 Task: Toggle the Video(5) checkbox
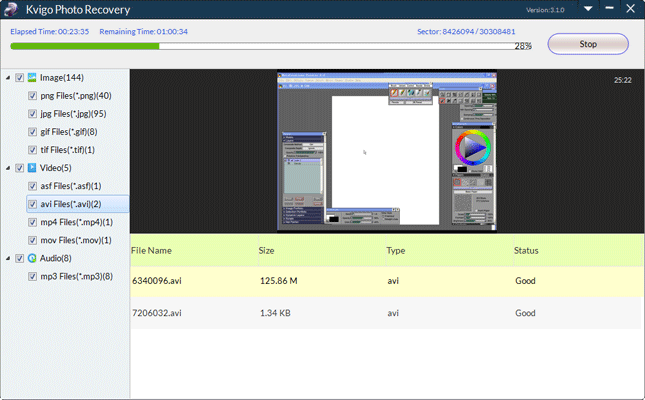coord(19,168)
